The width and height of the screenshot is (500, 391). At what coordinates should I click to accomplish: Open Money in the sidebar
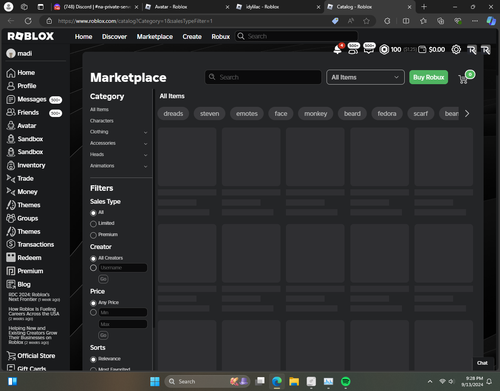pos(22,192)
